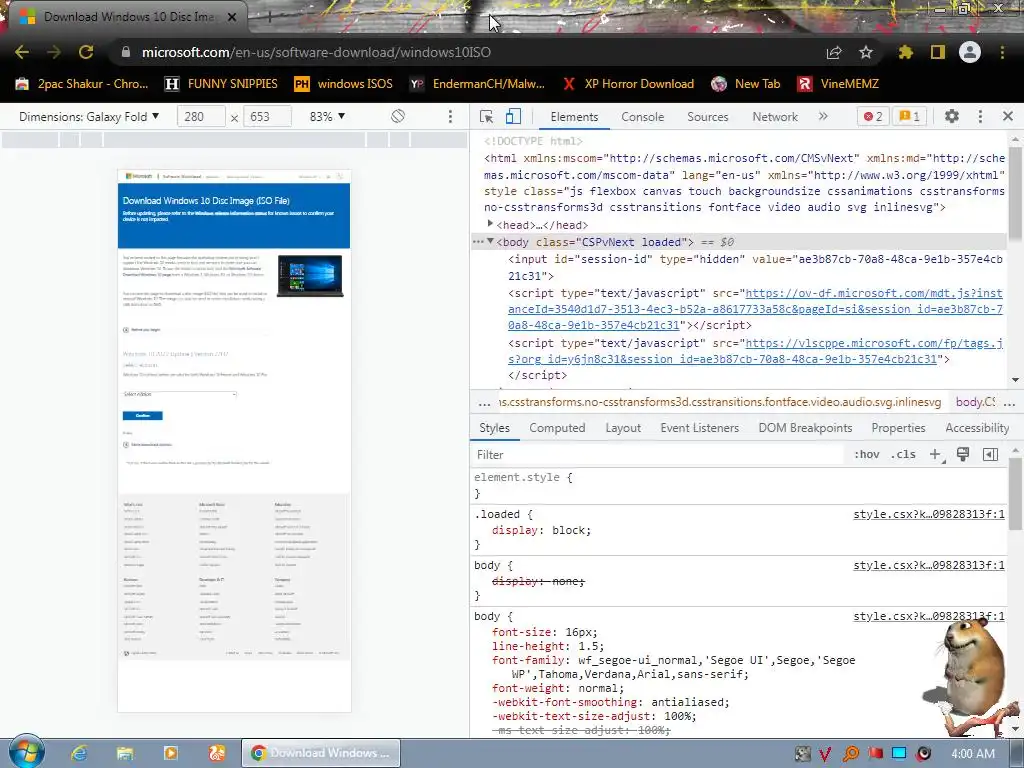Open the Dimensions Galaxy Fold device dropdown

click(89, 117)
